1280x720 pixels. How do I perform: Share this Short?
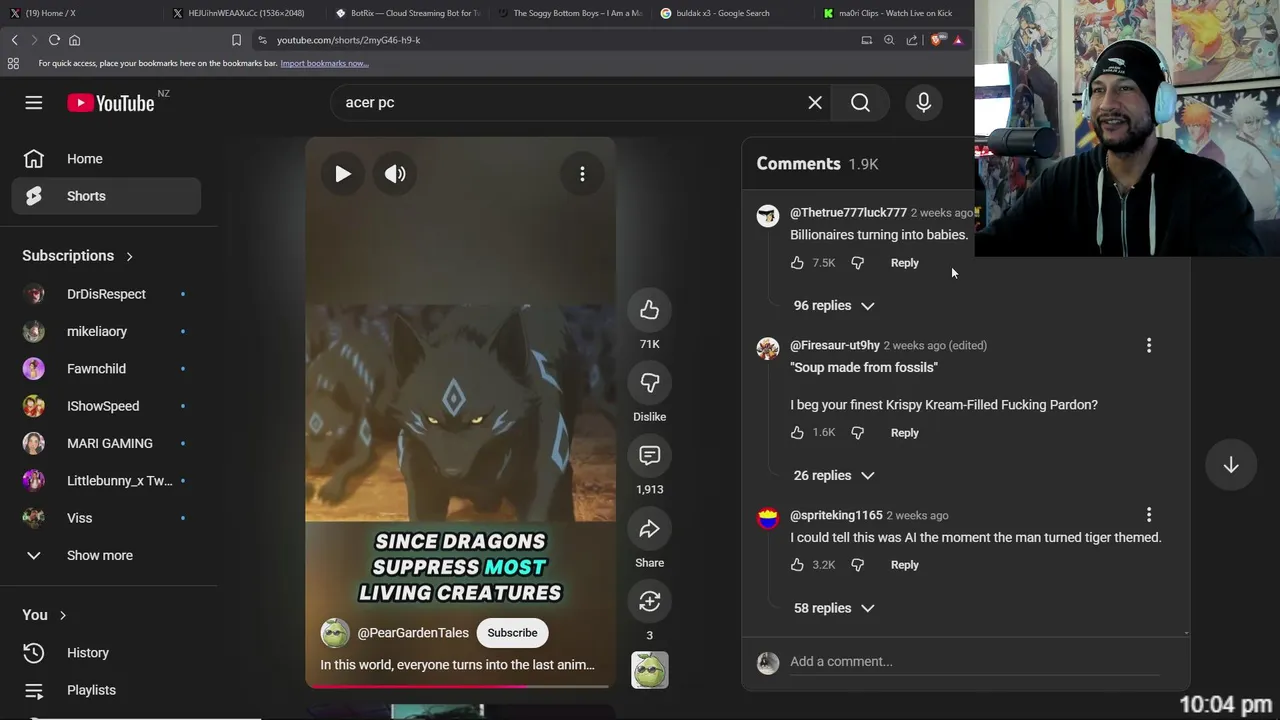649,529
